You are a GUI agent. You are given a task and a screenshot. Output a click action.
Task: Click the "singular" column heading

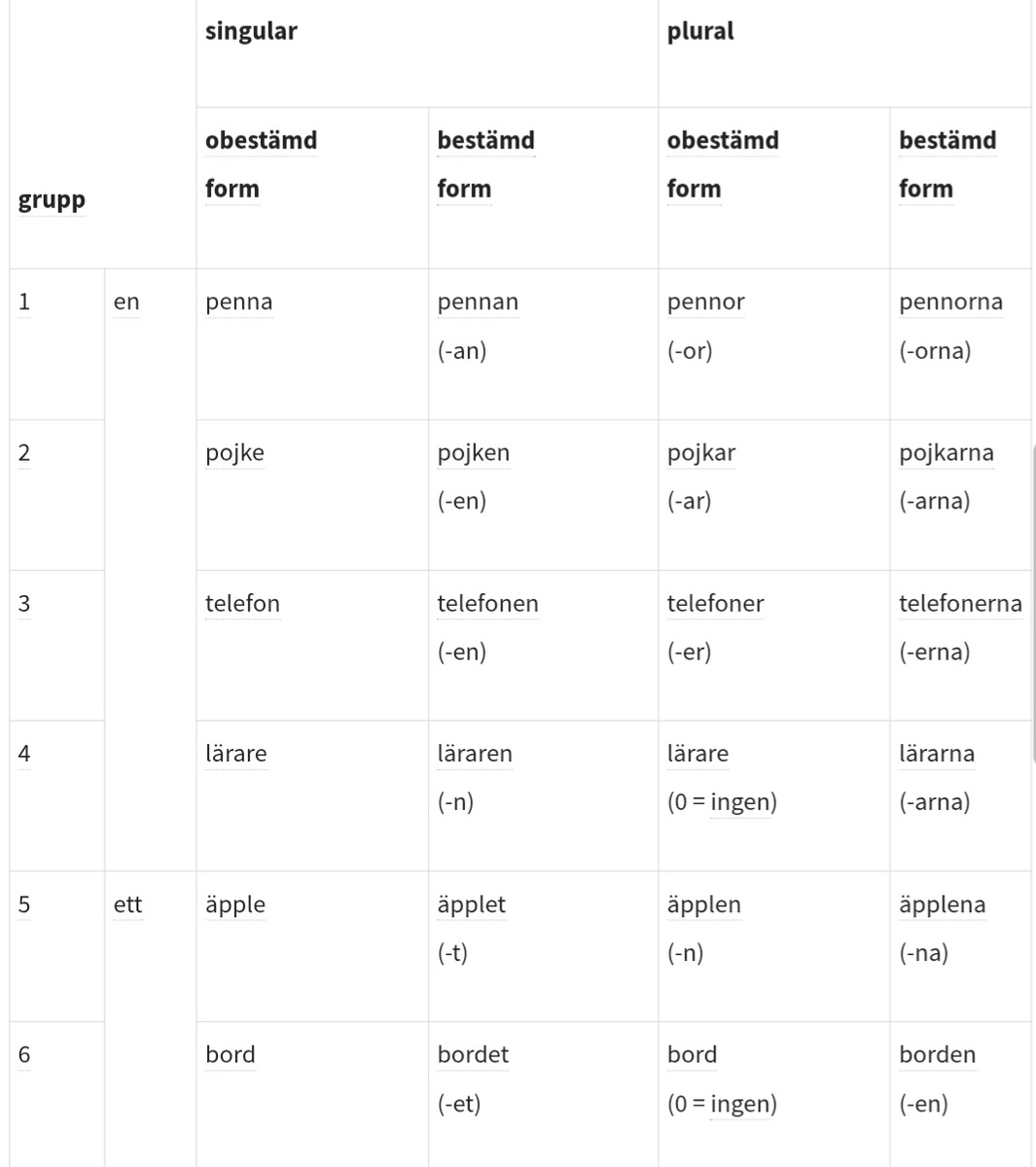251,31
